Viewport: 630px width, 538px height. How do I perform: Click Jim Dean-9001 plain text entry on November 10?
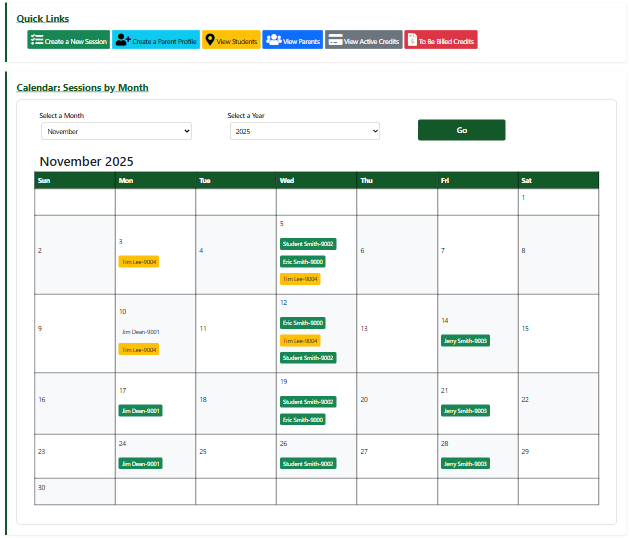click(x=140, y=332)
